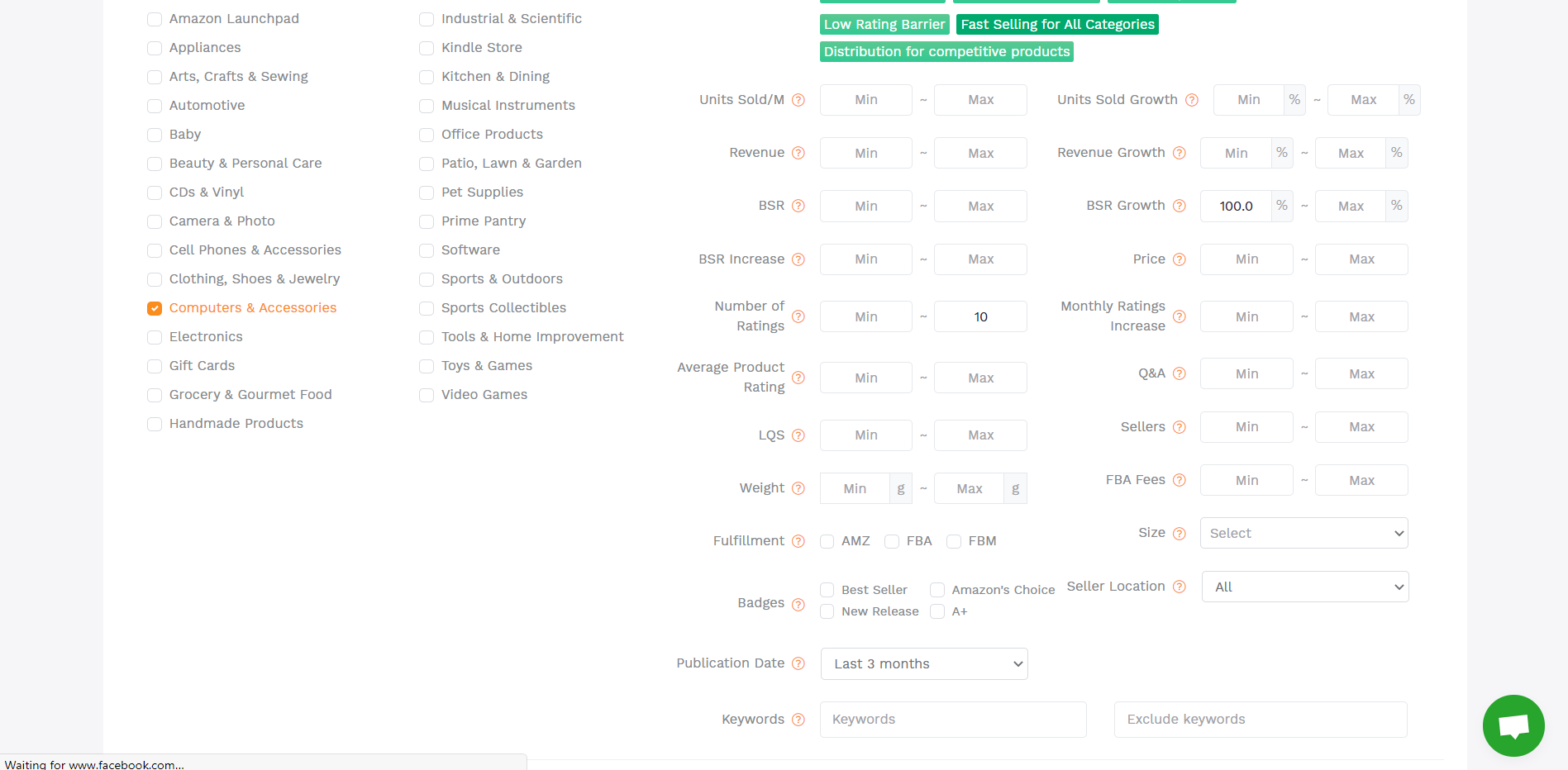Image resolution: width=1568 pixels, height=770 pixels.
Task: Check the Amazon's Choice badge
Action: click(x=937, y=590)
